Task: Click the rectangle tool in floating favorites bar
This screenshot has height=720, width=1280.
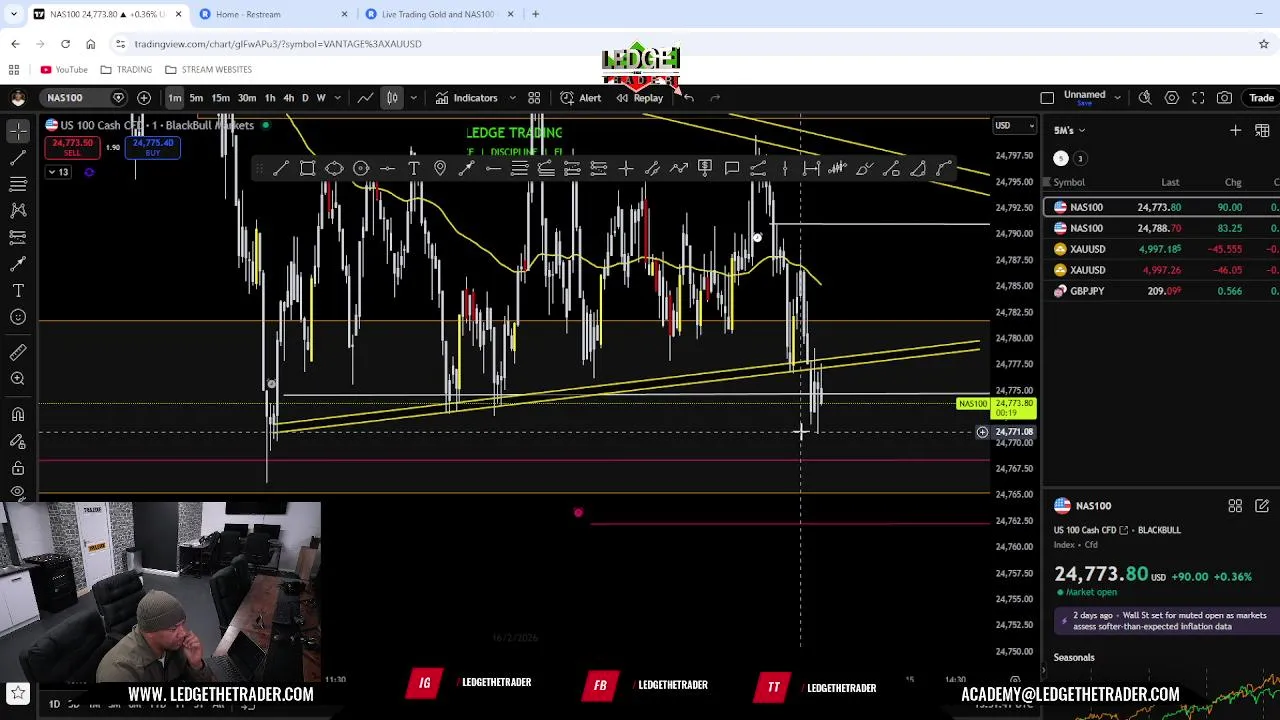Action: click(x=308, y=168)
